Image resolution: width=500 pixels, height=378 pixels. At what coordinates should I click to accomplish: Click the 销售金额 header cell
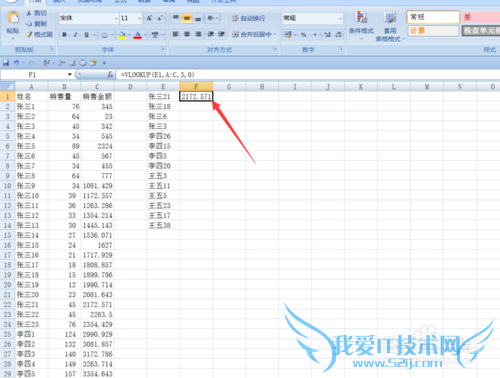coord(97,97)
